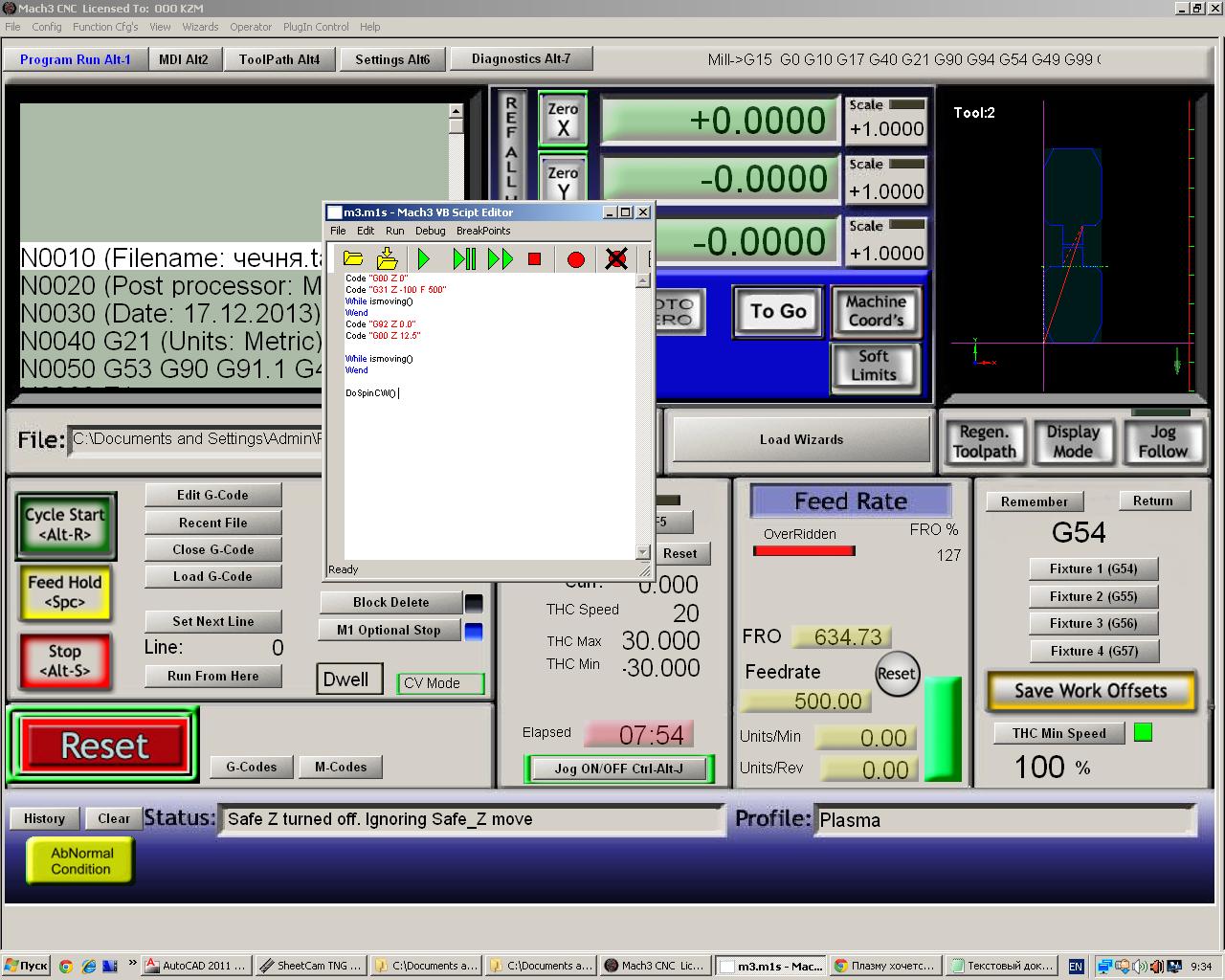The width and height of the screenshot is (1225, 980).
Task: Toggle CV Mode indicator
Action: click(441, 683)
